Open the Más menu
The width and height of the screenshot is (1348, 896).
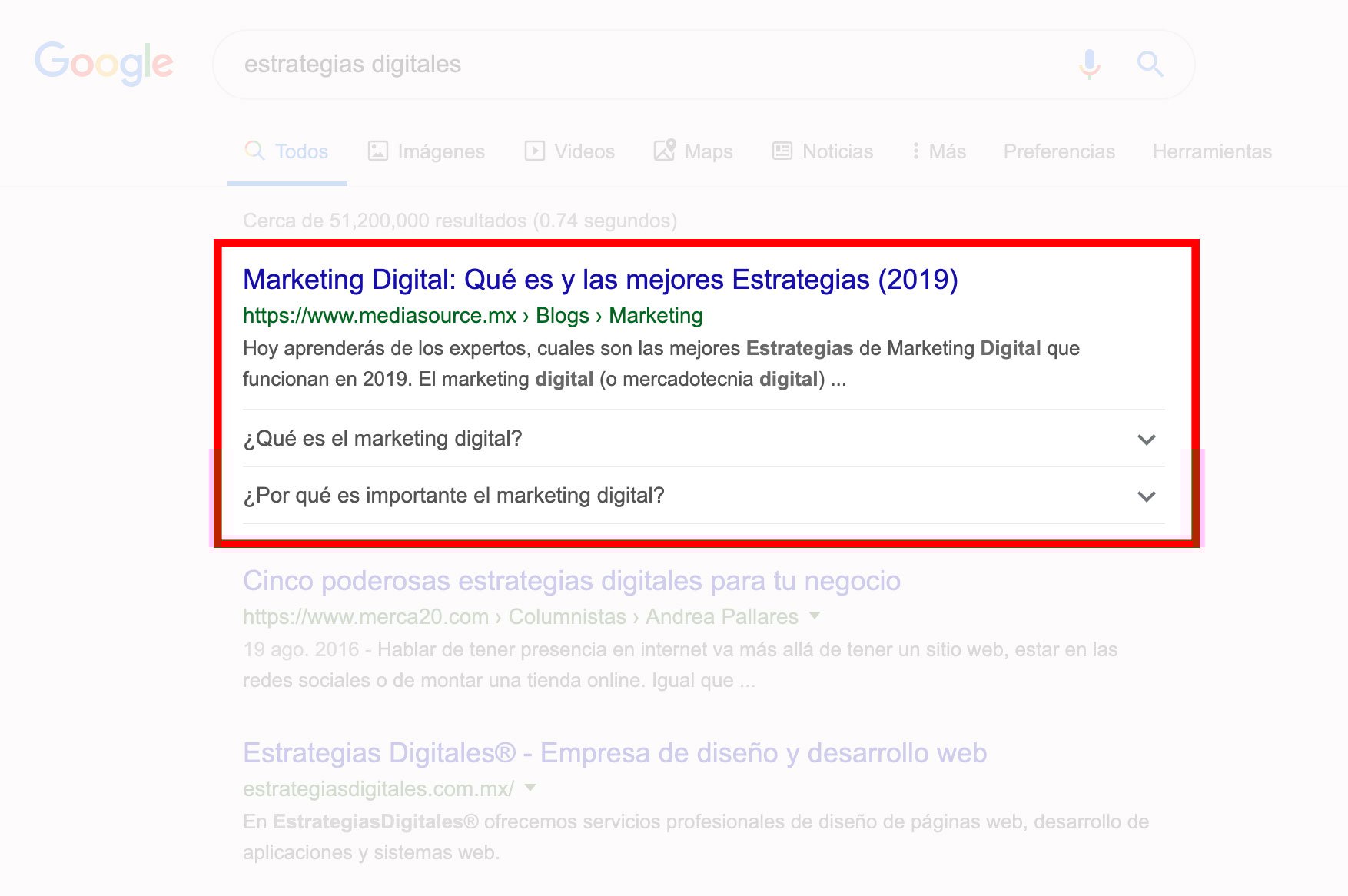coord(938,151)
